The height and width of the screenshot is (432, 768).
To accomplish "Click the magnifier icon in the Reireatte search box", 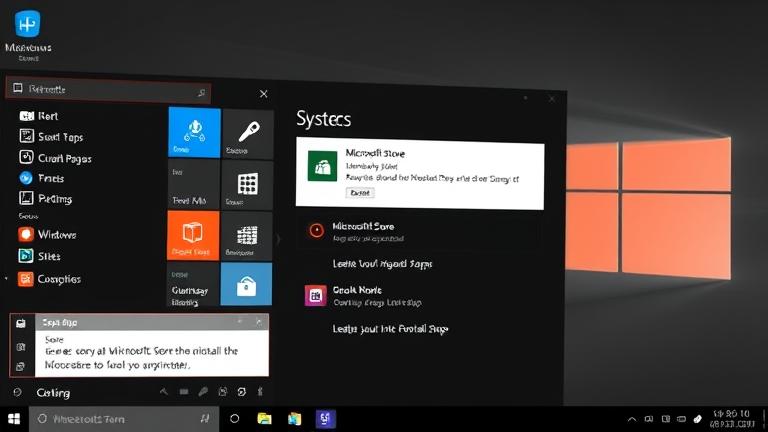I will click(201, 93).
